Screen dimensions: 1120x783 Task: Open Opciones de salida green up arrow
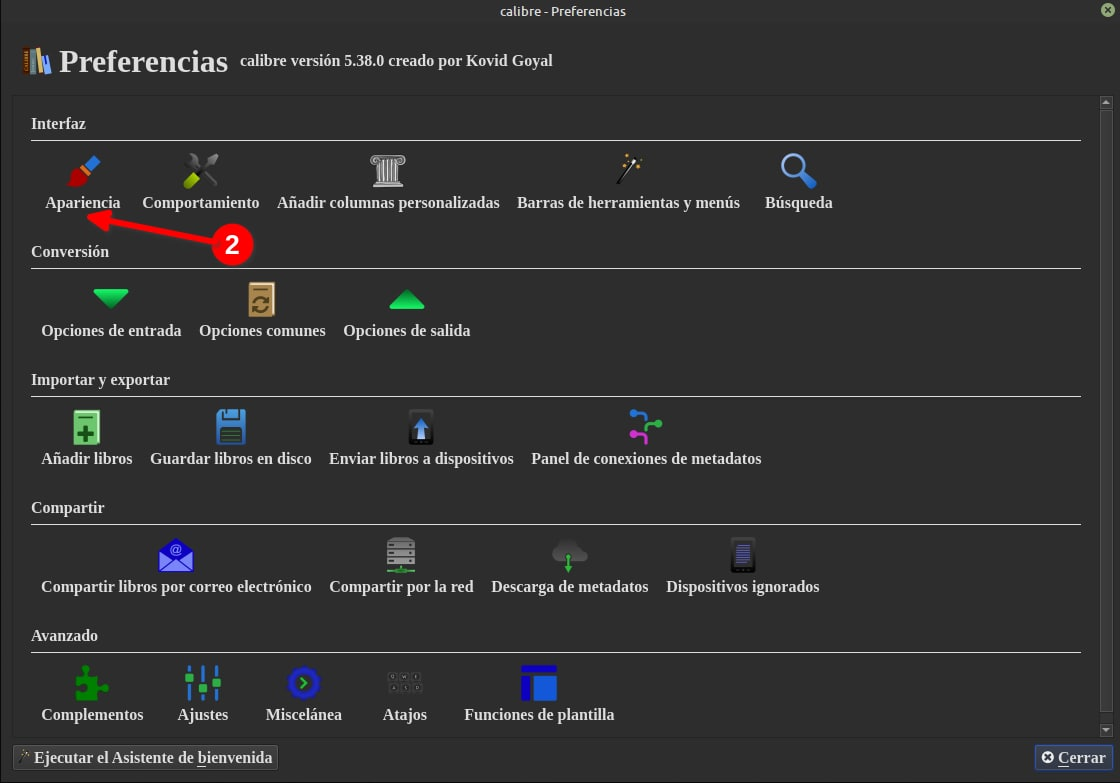[407, 299]
